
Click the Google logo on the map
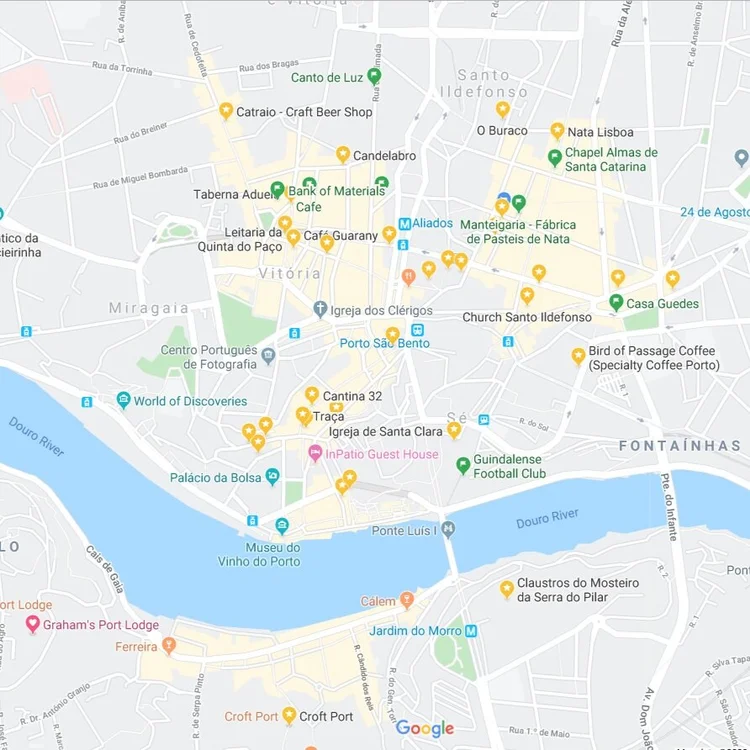[x=425, y=728]
